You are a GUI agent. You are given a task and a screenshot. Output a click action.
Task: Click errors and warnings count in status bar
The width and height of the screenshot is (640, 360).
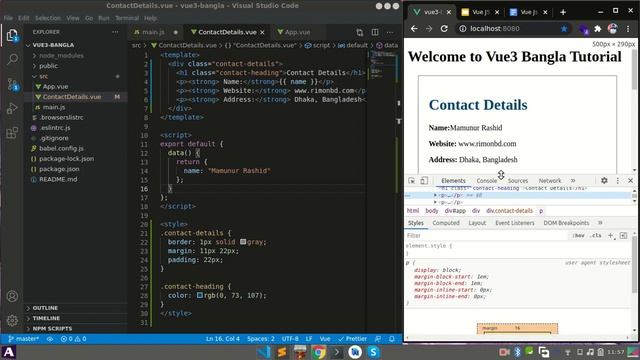[x=73, y=339]
